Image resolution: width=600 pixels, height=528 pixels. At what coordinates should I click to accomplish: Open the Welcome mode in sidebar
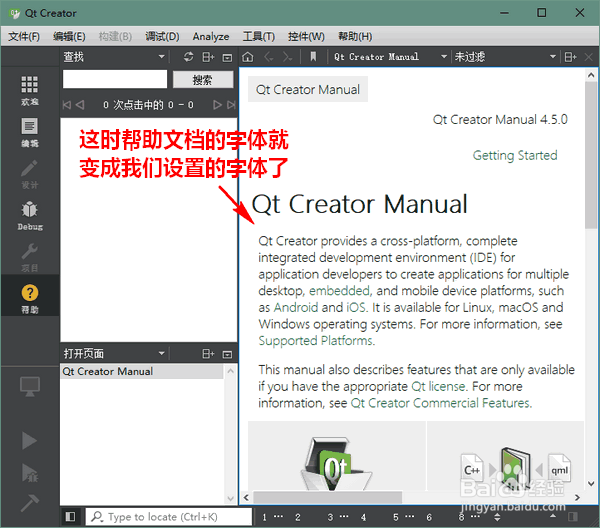point(29,90)
